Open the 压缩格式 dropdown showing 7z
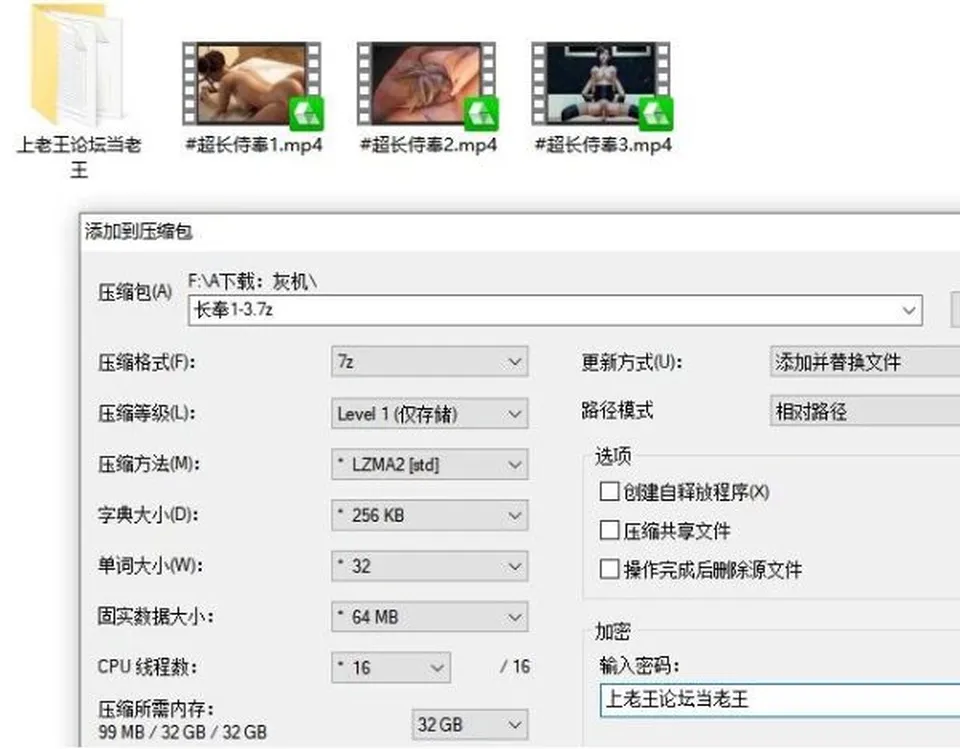 (x=429, y=362)
